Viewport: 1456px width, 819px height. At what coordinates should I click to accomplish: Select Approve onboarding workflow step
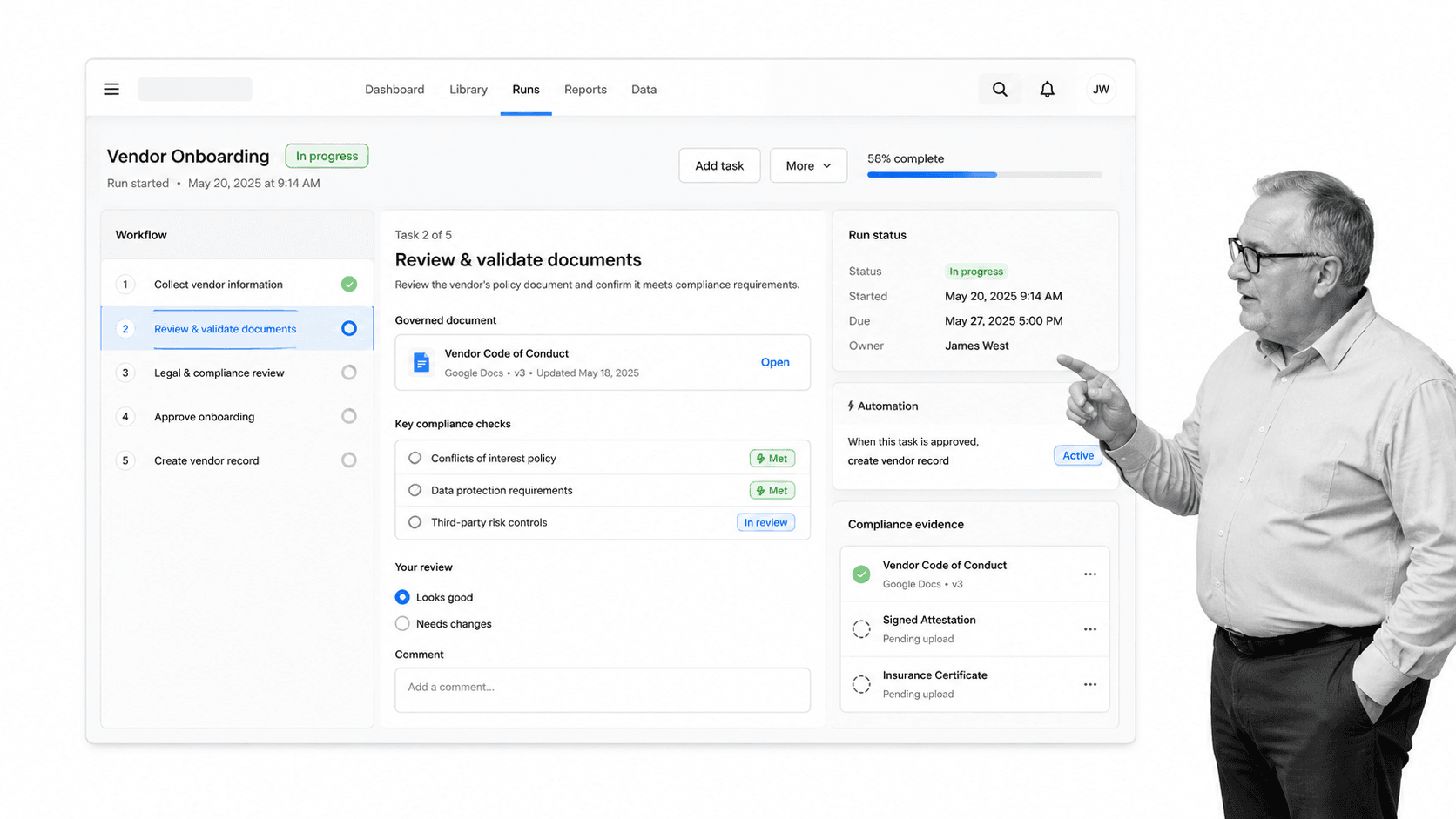(x=237, y=416)
